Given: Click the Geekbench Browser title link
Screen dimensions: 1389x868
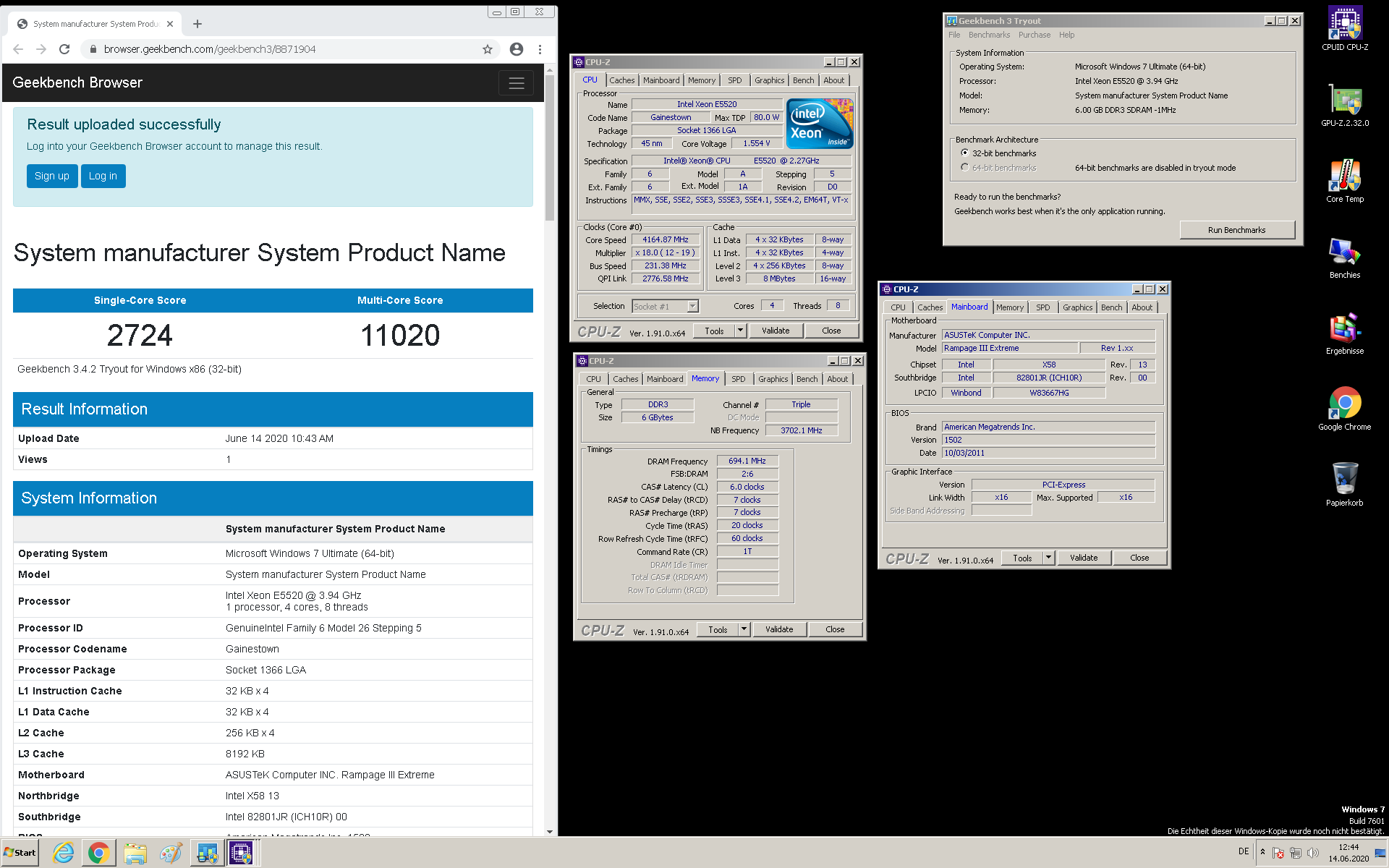Looking at the screenshot, I should pos(77,83).
